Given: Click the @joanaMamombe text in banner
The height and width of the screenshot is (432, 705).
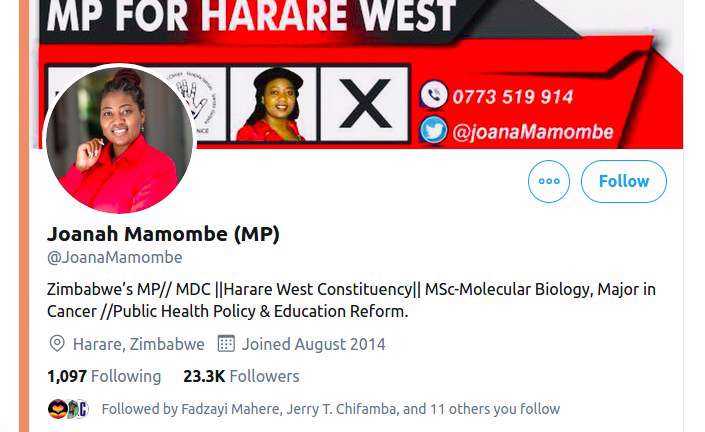Looking at the screenshot, I should 533,132.
